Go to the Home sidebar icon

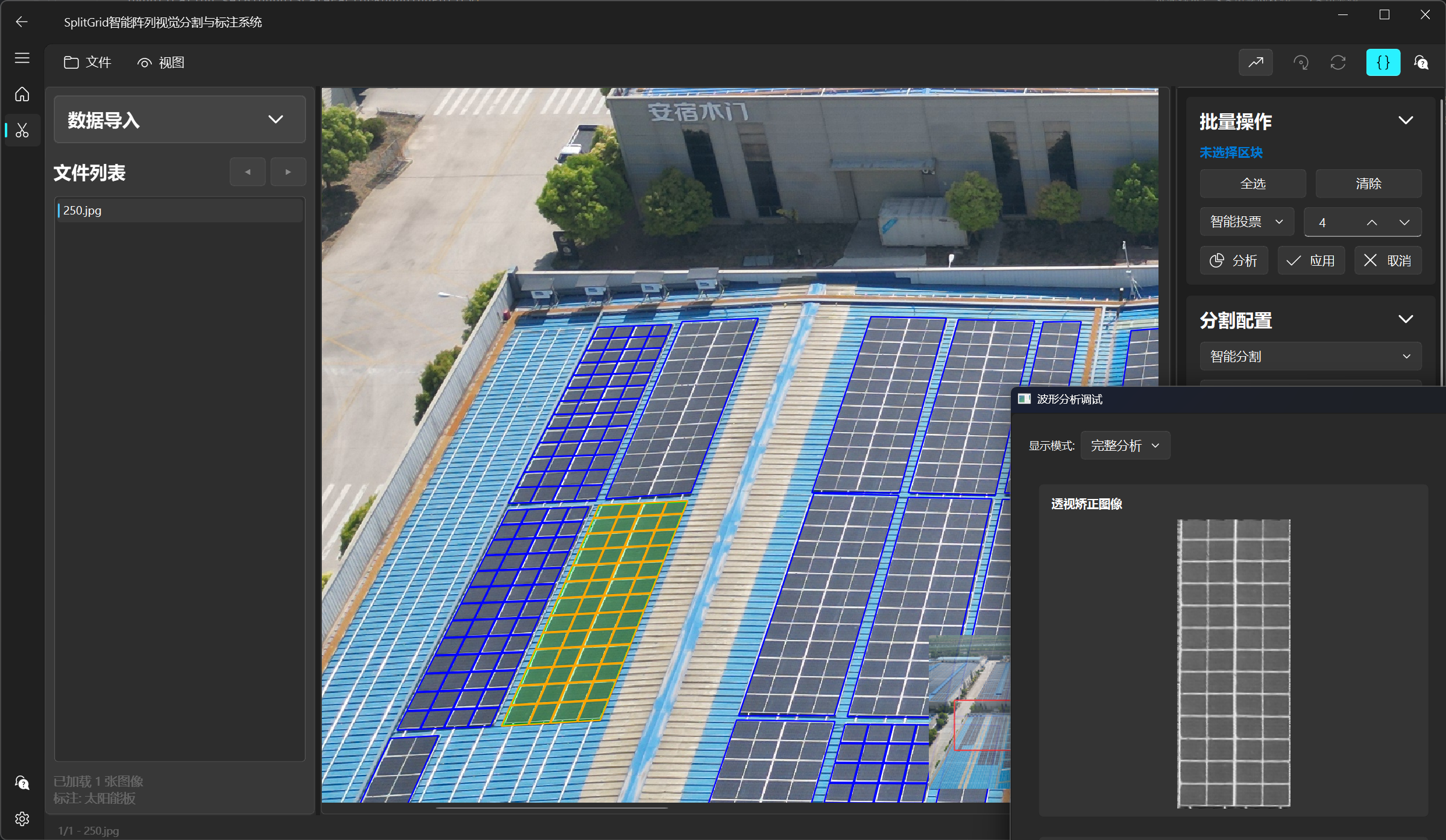click(22, 95)
